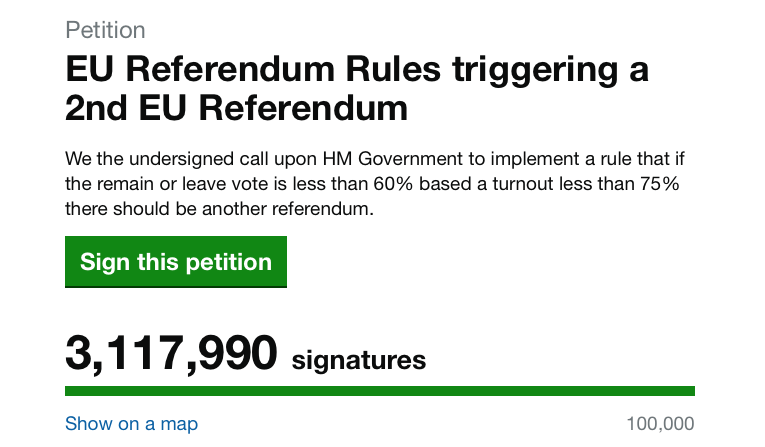Click the 2nd EU Referendum heading line
The image size is (765, 447).
[x=237, y=108]
